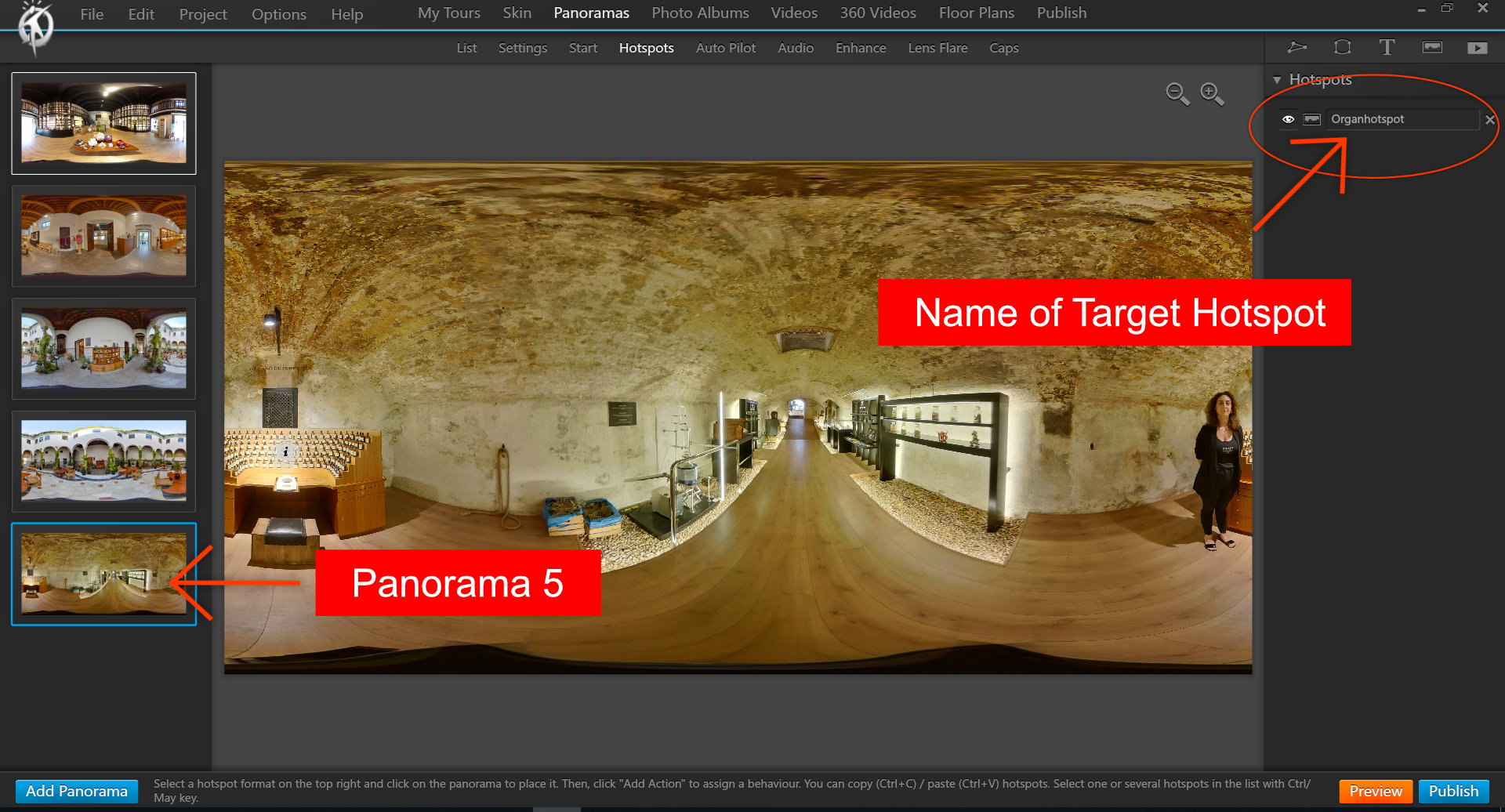Open the Help menu
This screenshot has width=1505, height=812.
[x=346, y=14]
